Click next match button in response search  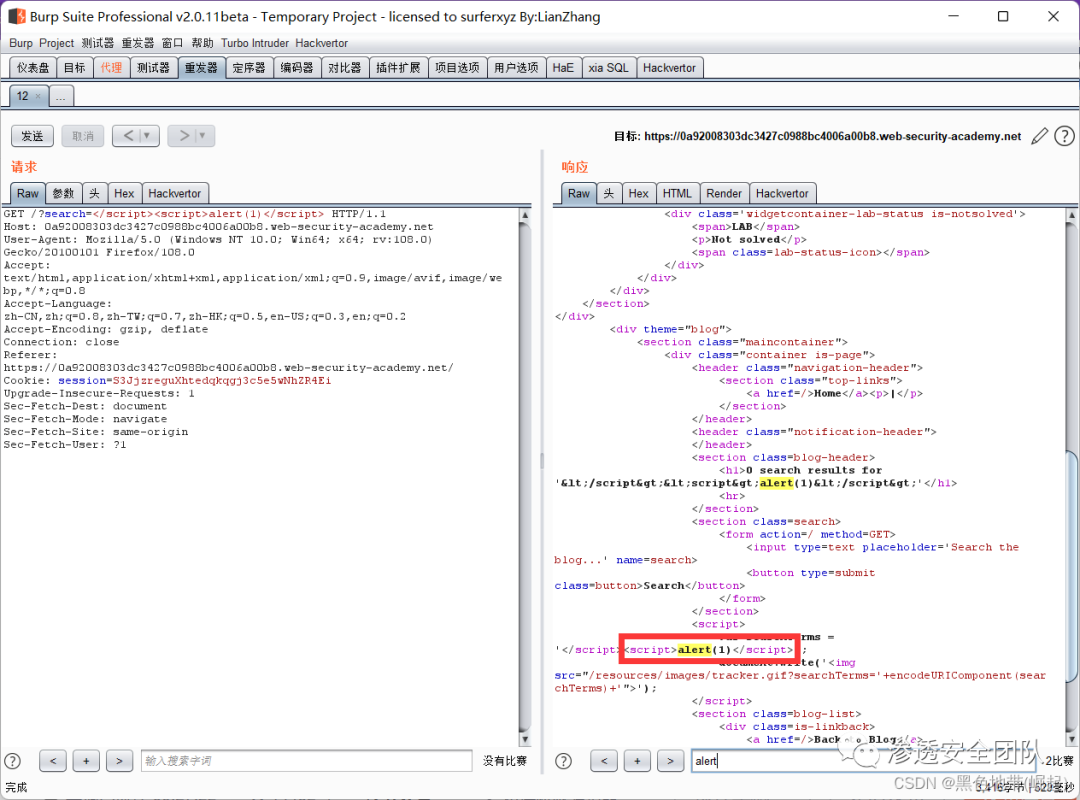[x=670, y=761]
